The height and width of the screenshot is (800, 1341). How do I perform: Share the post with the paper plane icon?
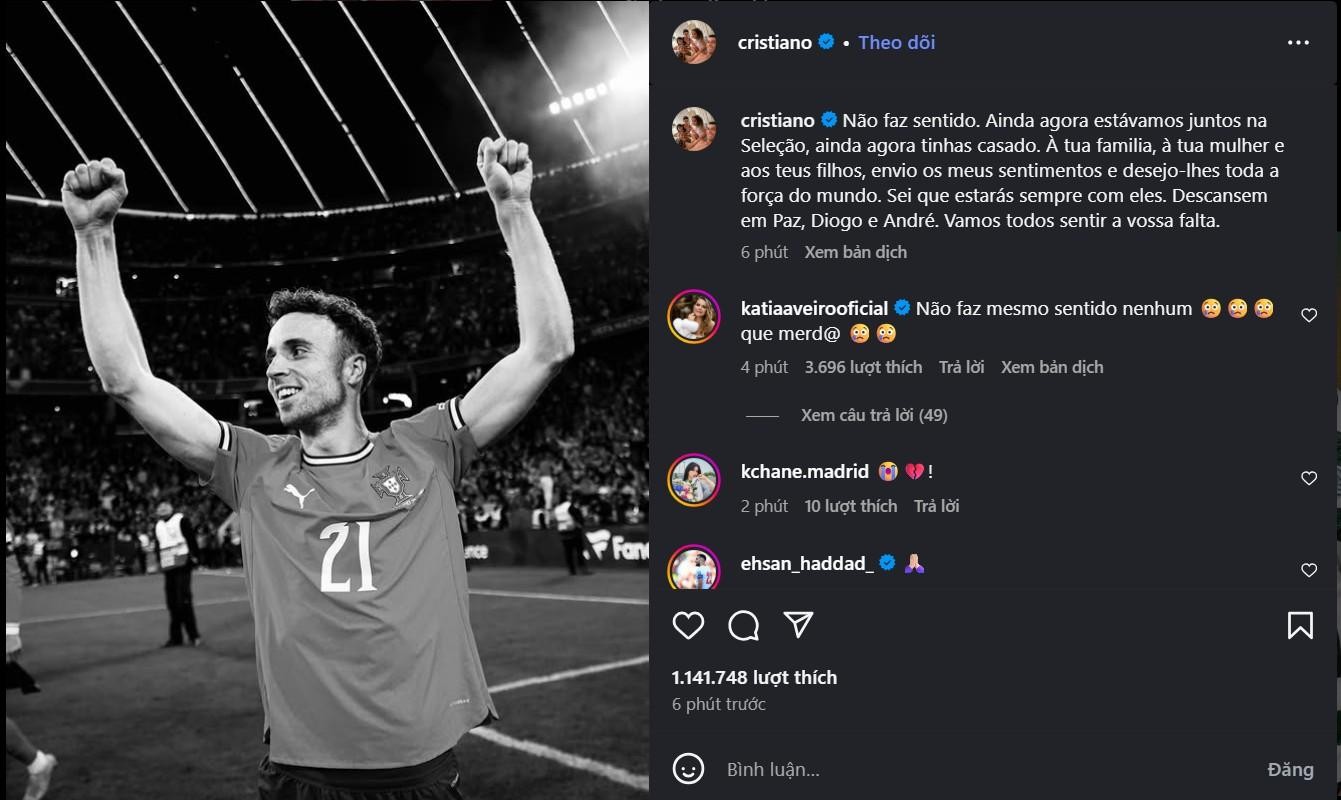798,625
